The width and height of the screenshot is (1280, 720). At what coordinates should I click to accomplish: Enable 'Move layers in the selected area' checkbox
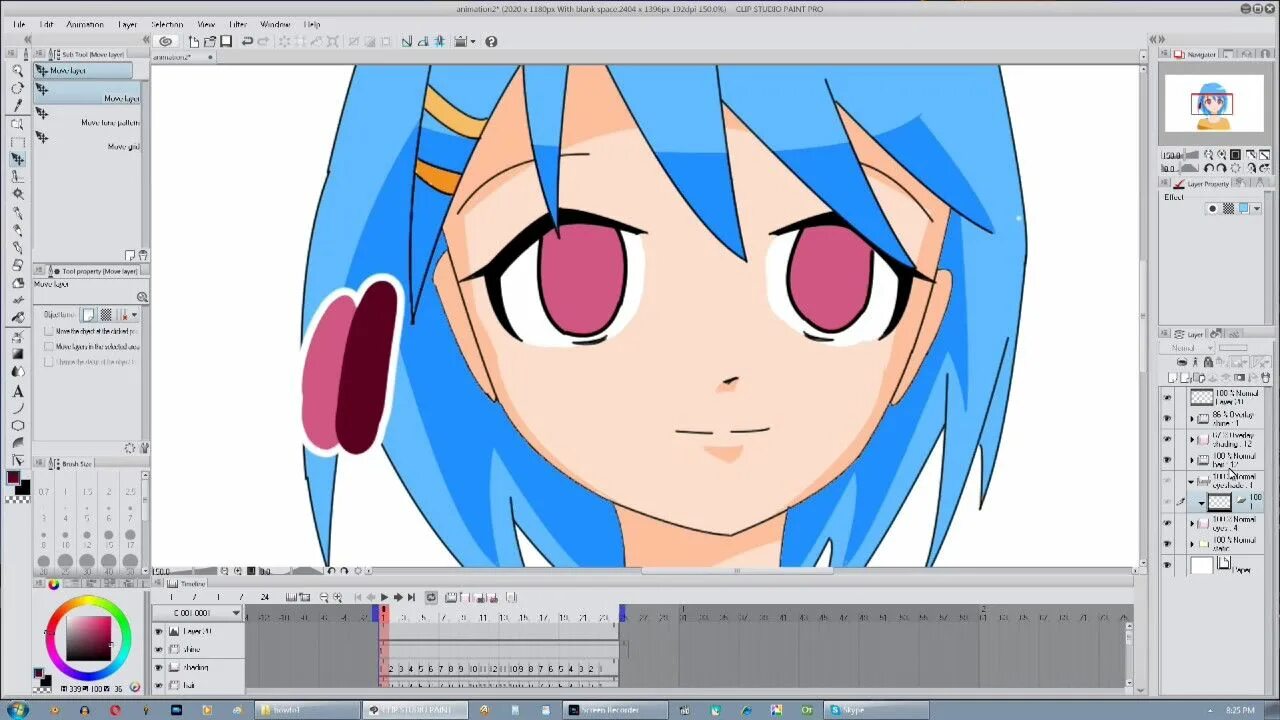click(x=49, y=346)
